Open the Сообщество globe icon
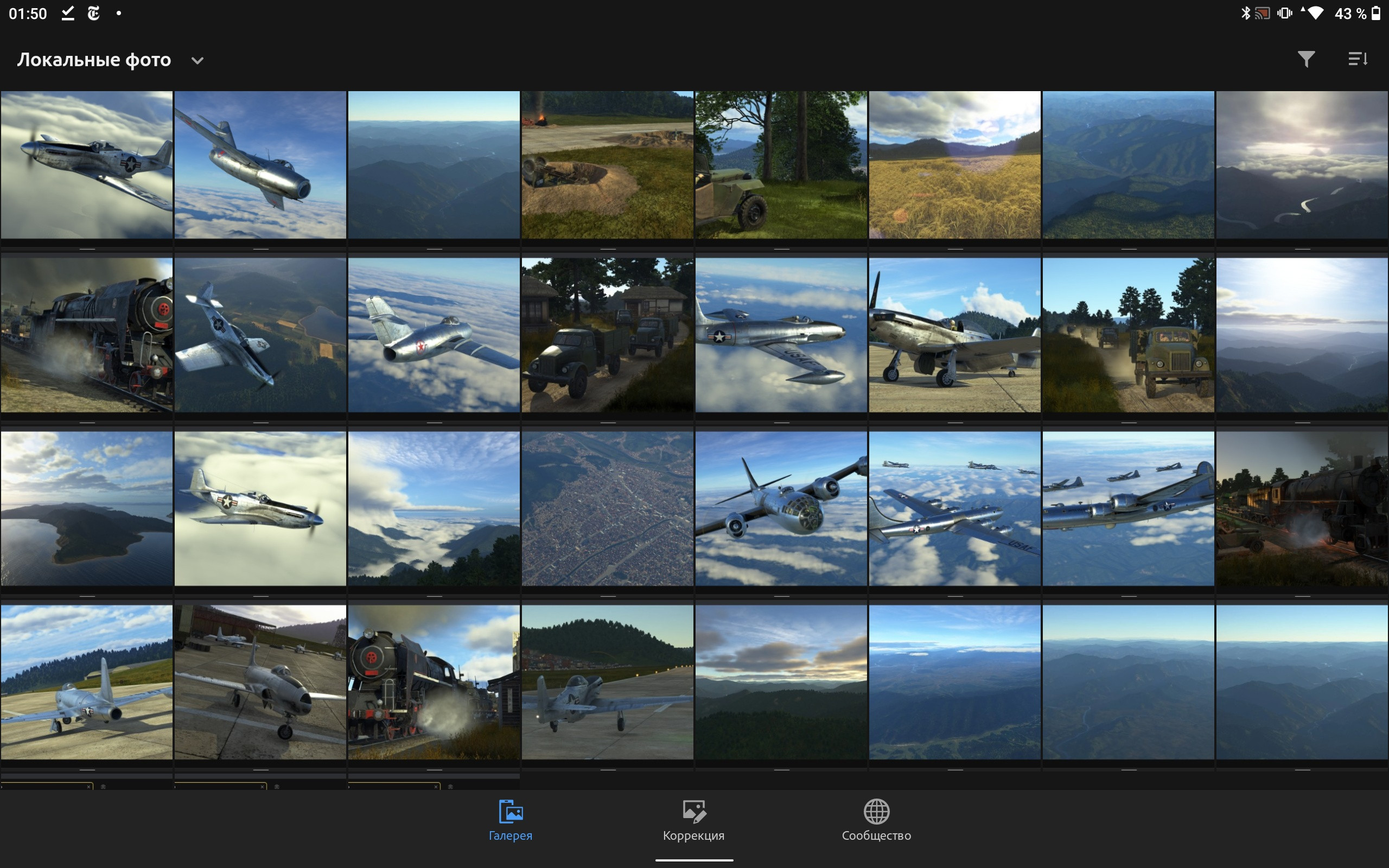 tap(876, 811)
